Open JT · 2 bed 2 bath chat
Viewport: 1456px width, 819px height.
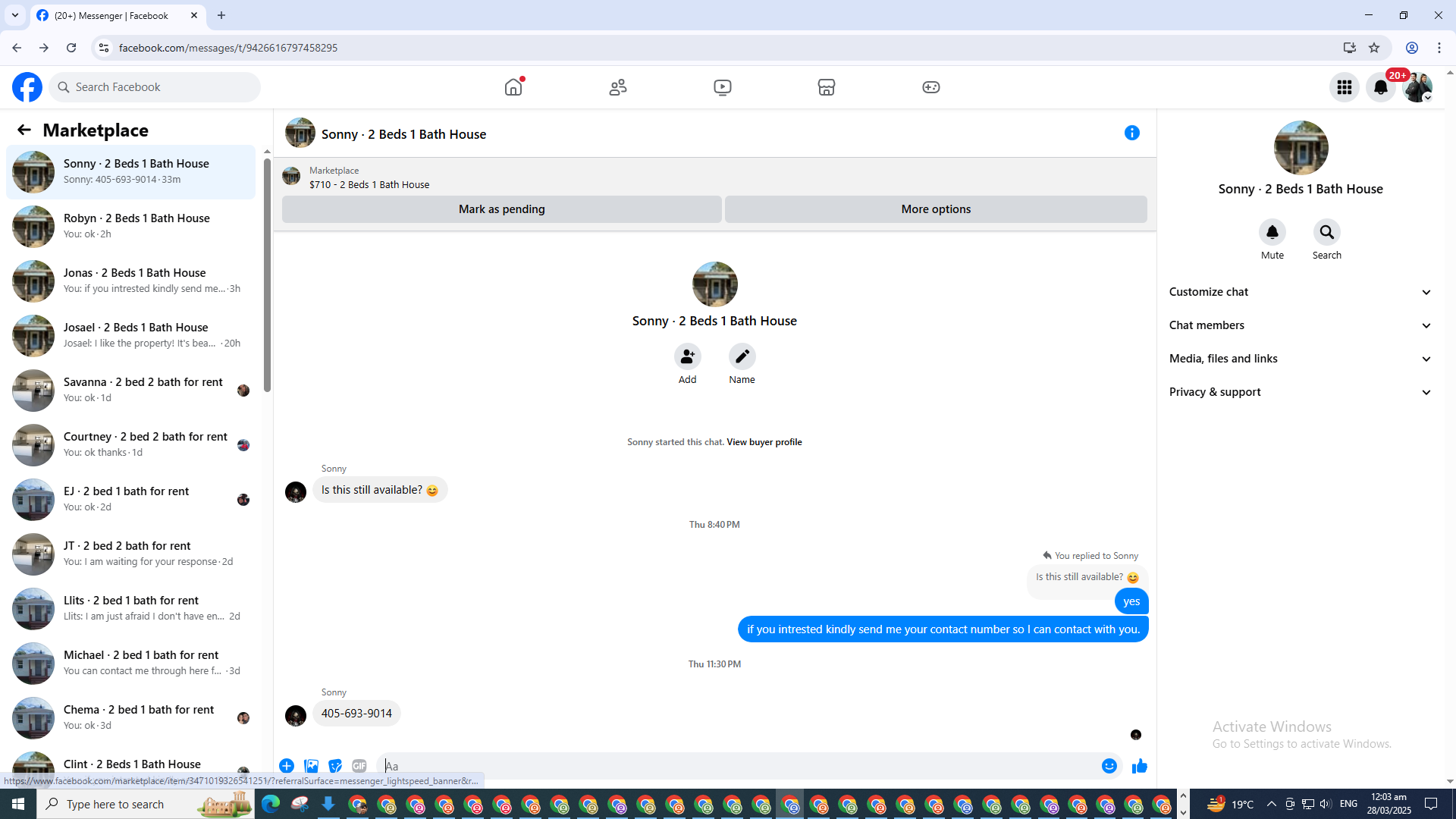pyautogui.click(x=131, y=554)
